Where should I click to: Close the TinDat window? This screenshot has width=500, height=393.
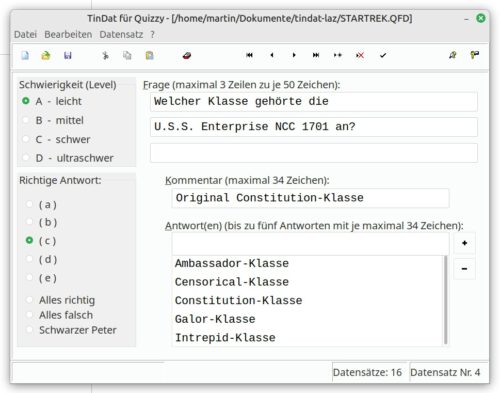(481, 18)
